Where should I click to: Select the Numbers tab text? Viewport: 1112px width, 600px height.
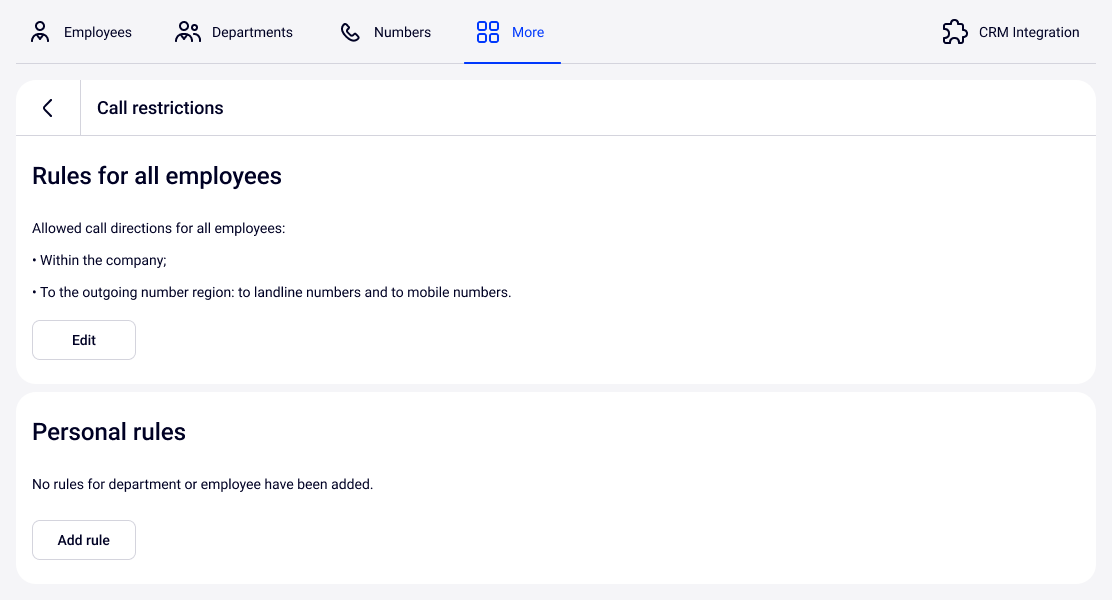pyautogui.click(x=402, y=32)
